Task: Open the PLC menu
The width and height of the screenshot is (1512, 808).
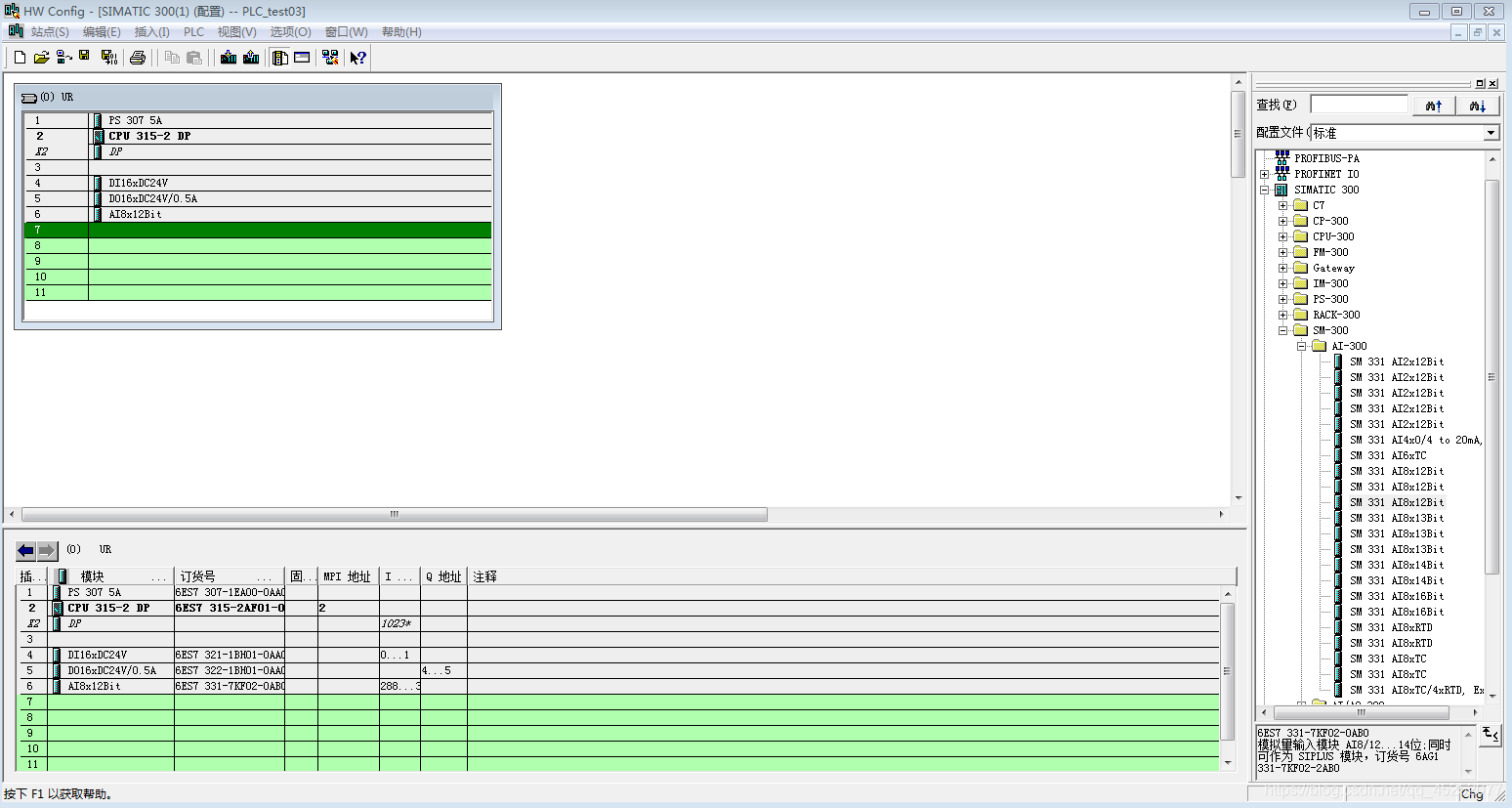Action: (193, 32)
